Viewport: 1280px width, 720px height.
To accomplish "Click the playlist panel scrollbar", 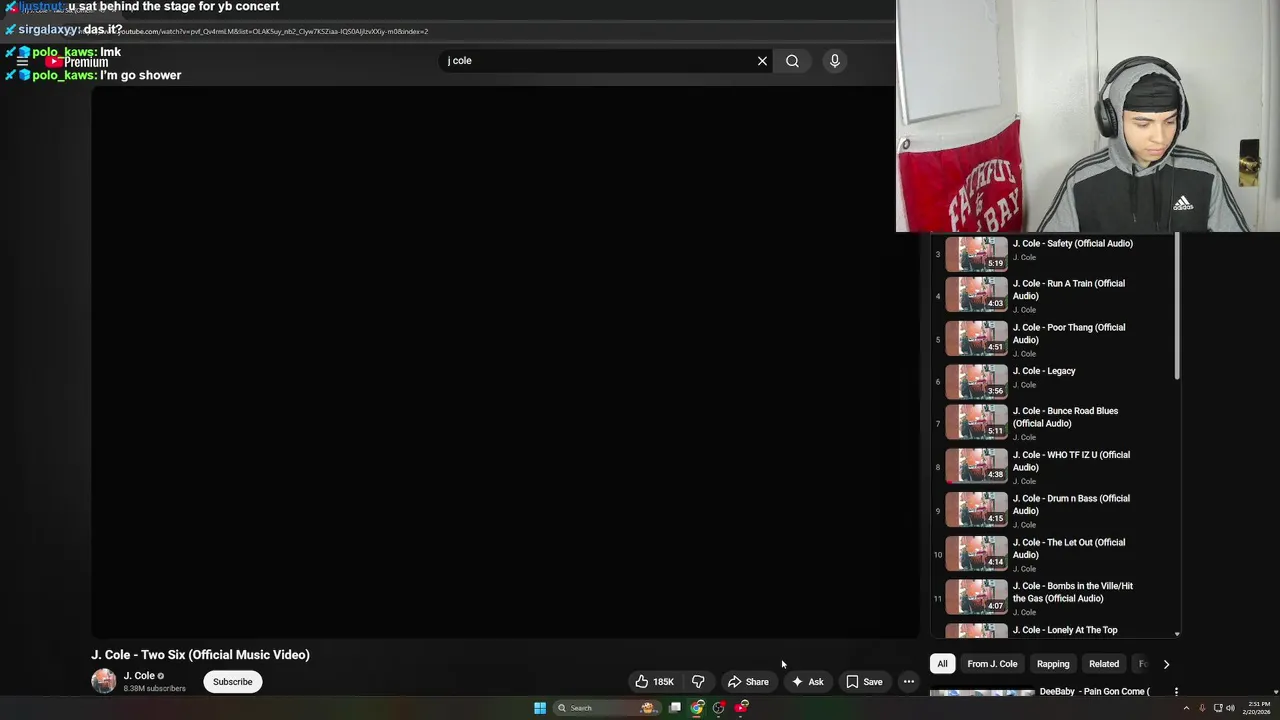I will [1177, 308].
